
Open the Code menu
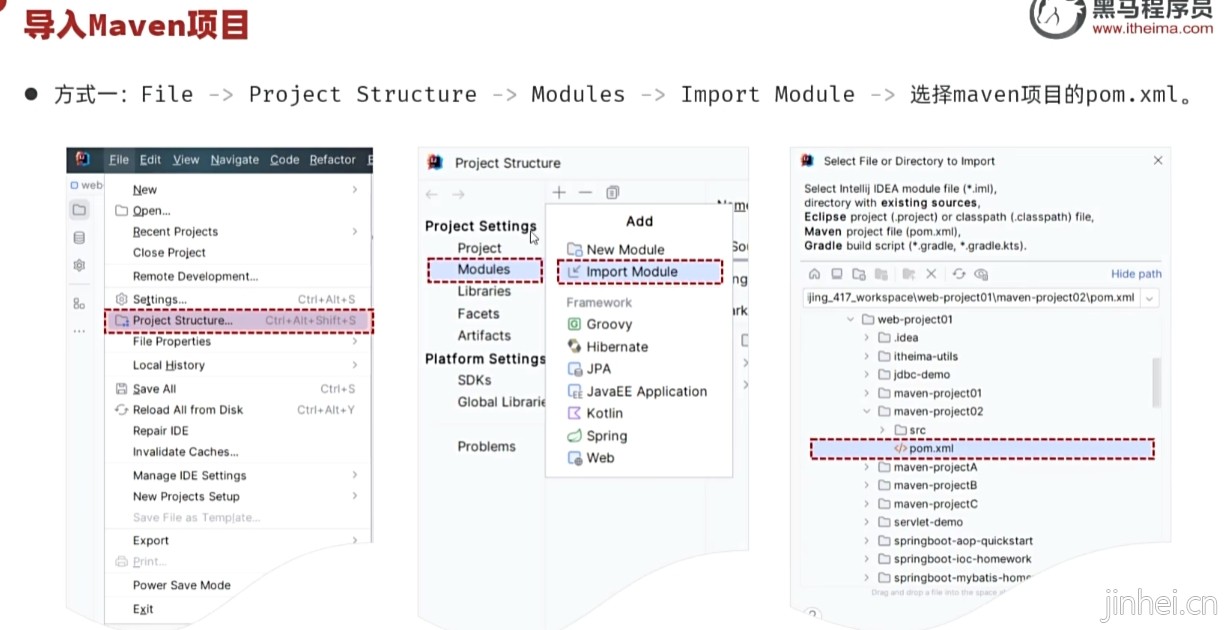(285, 160)
